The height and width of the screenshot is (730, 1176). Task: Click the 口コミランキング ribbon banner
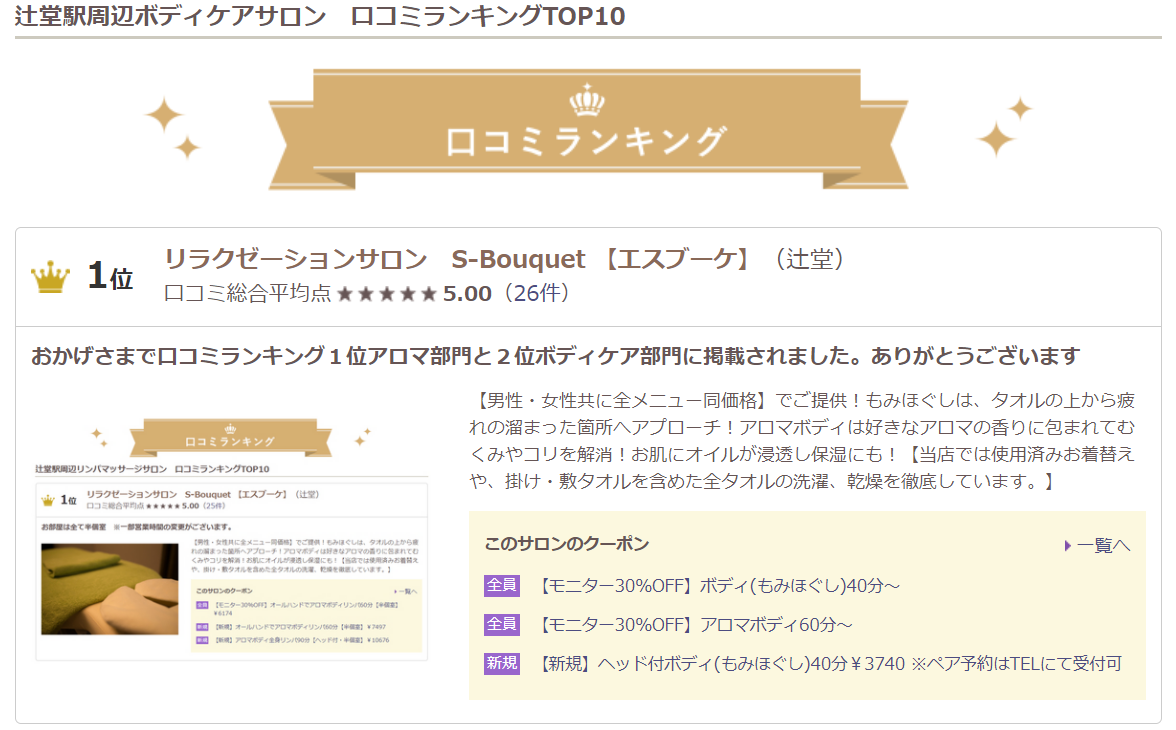coord(587,131)
